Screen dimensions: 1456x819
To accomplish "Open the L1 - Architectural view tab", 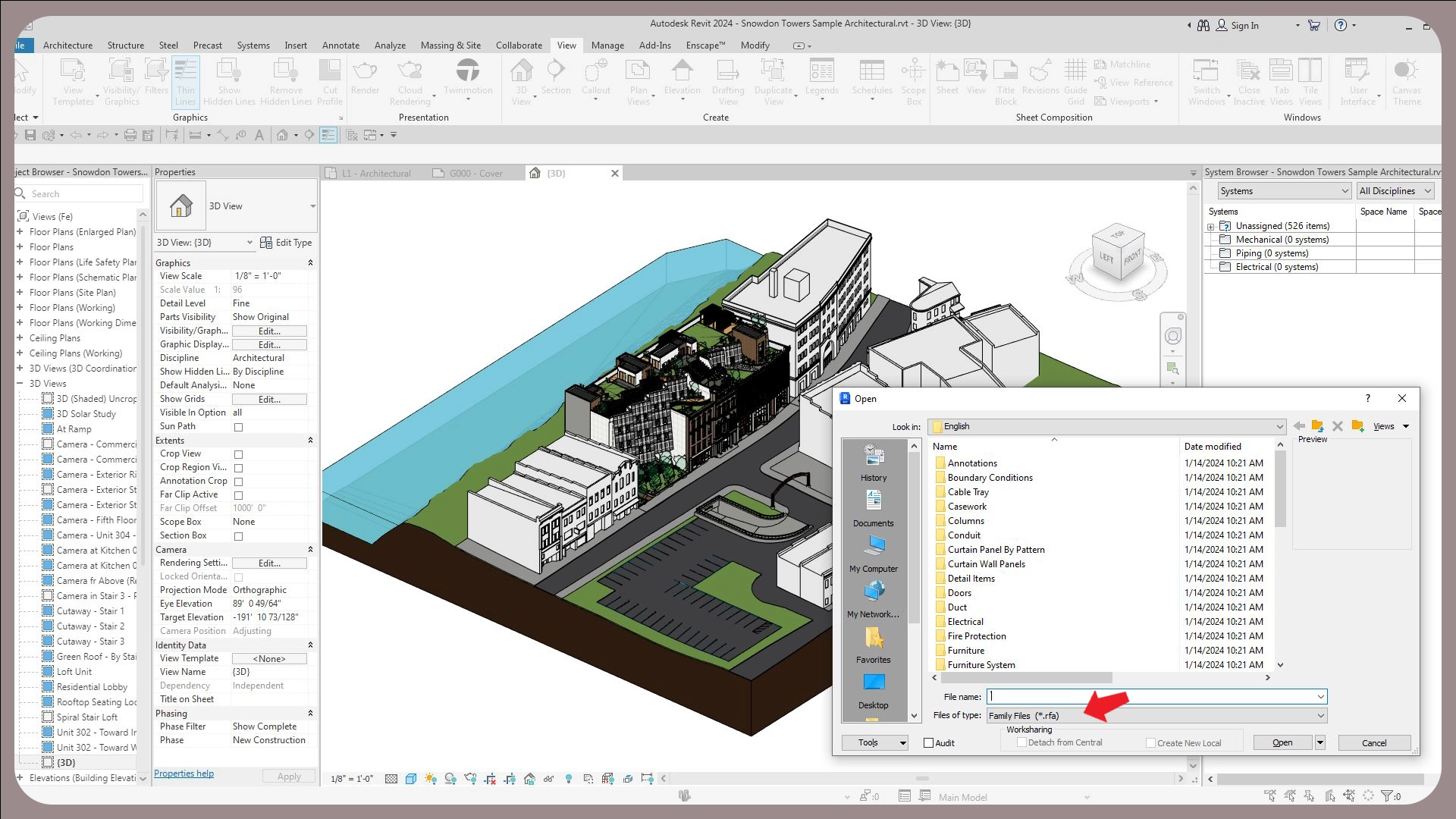I will pos(376,174).
